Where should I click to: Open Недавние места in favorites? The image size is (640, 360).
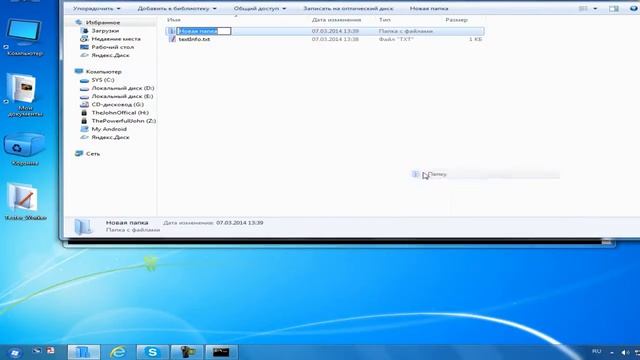tap(116, 39)
